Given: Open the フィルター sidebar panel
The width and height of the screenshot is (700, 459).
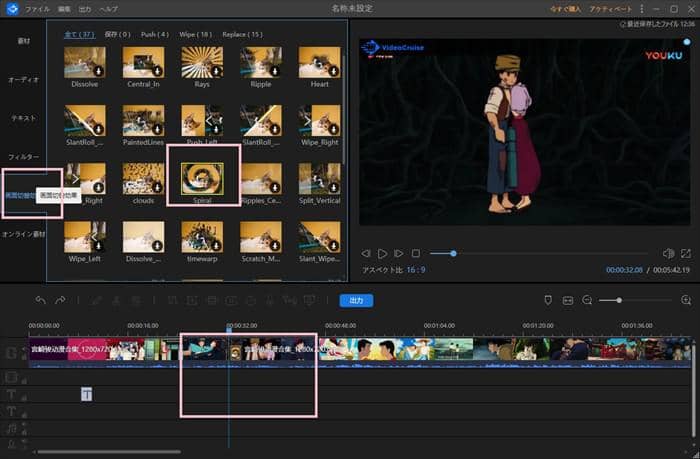Looking at the screenshot, I should 24,157.
